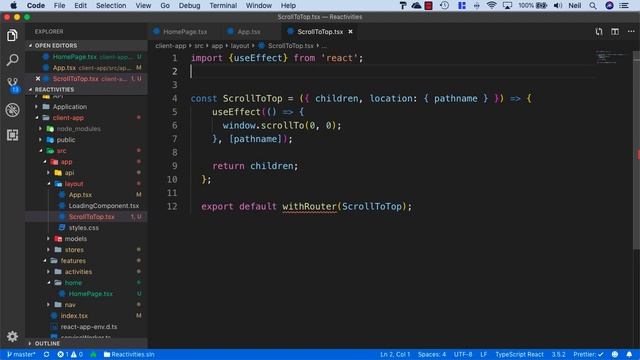The image size is (640, 360).
Task: Click the Time Machine icon in menu bar
Action: [444, 5]
